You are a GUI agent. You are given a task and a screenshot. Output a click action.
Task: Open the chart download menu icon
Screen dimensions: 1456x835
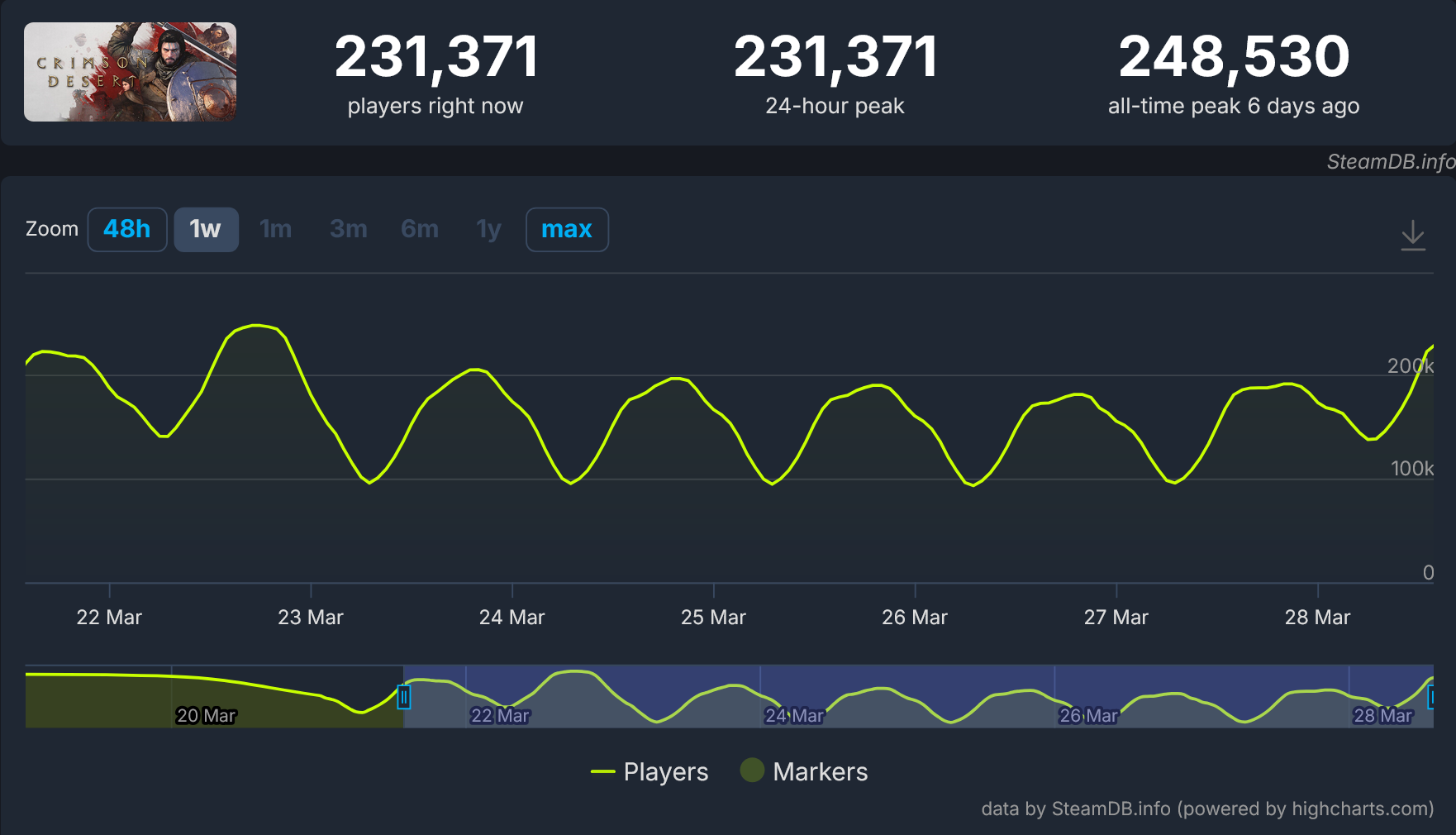pyautogui.click(x=1413, y=235)
